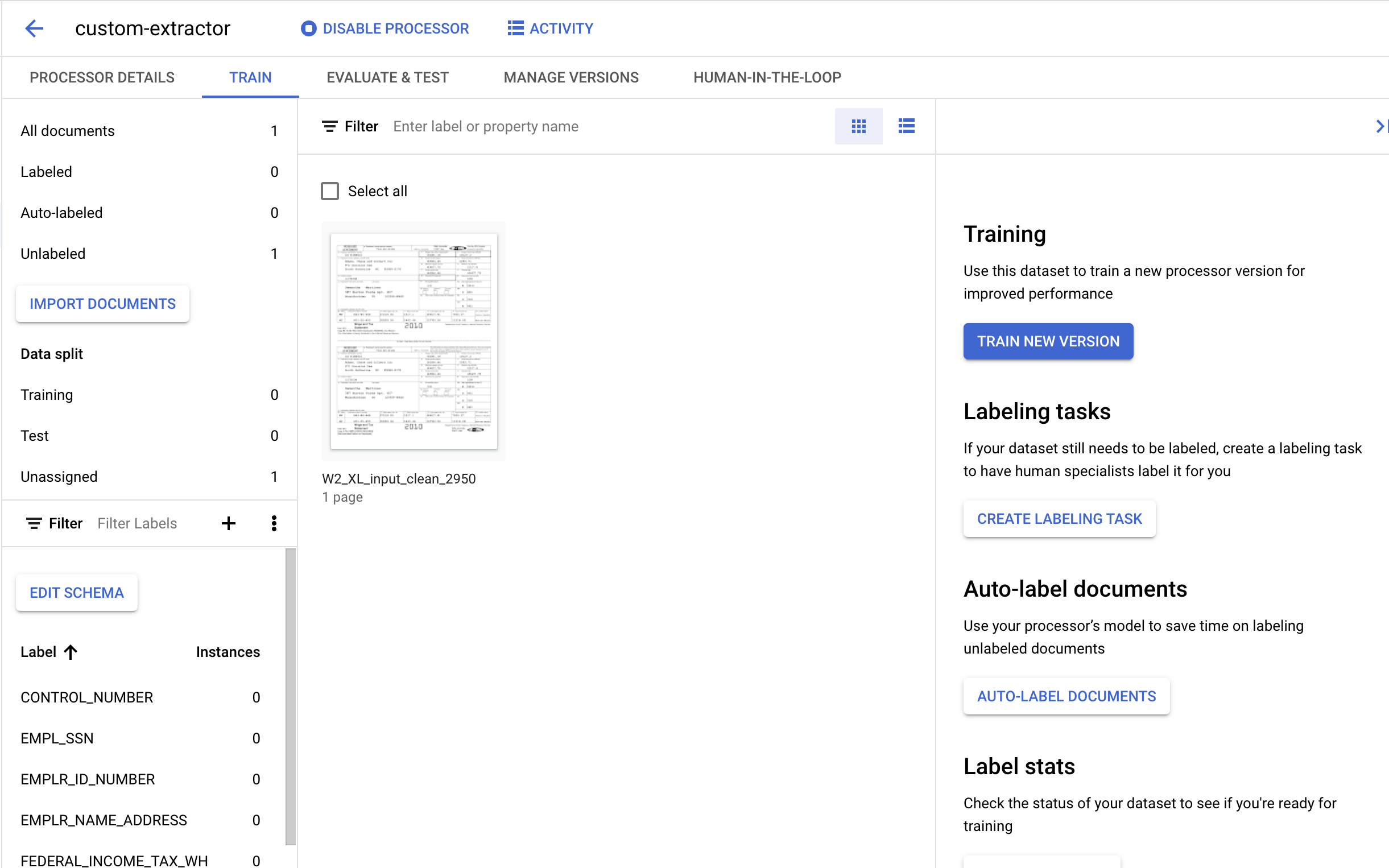Screen dimensions: 1389x868
Task: Switch to the Evaluate & Test tab
Action: 387,77
